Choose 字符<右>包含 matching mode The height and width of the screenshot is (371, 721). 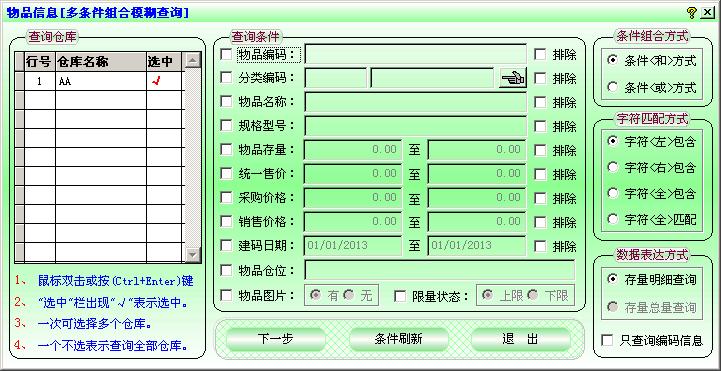pyautogui.click(x=612, y=167)
